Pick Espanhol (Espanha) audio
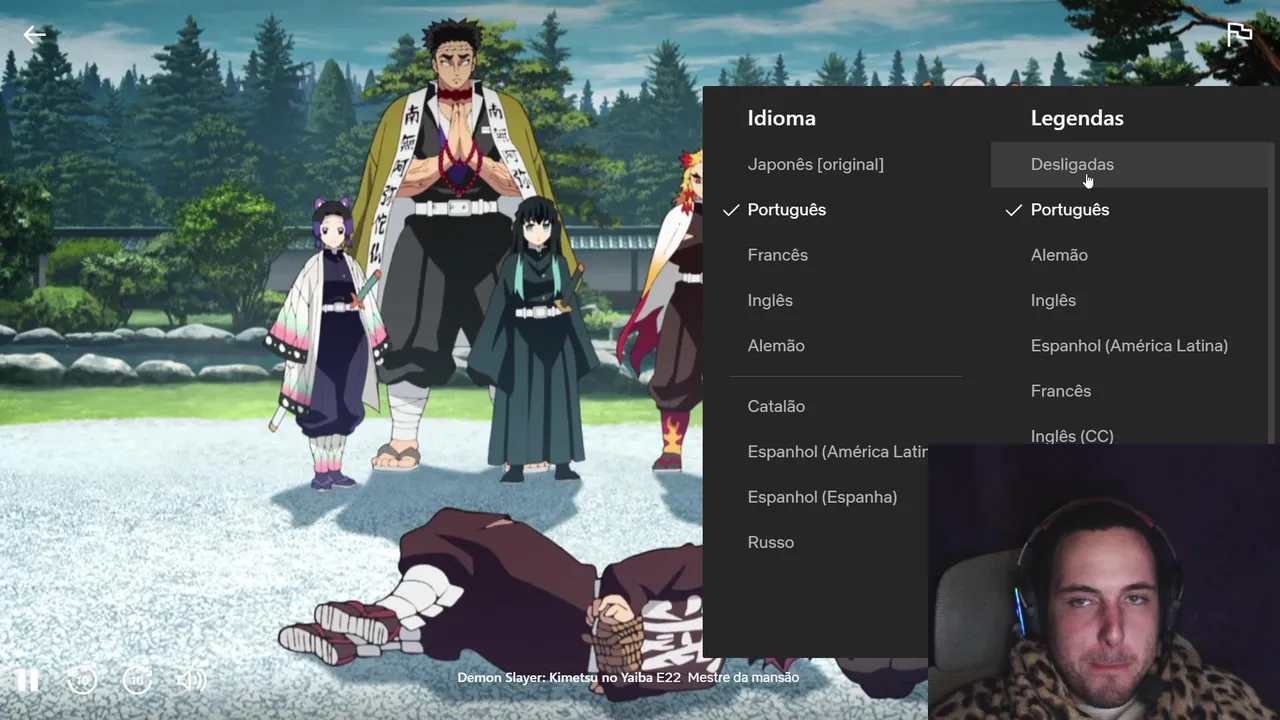Screen dimensions: 1280x720 coord(823,497)
